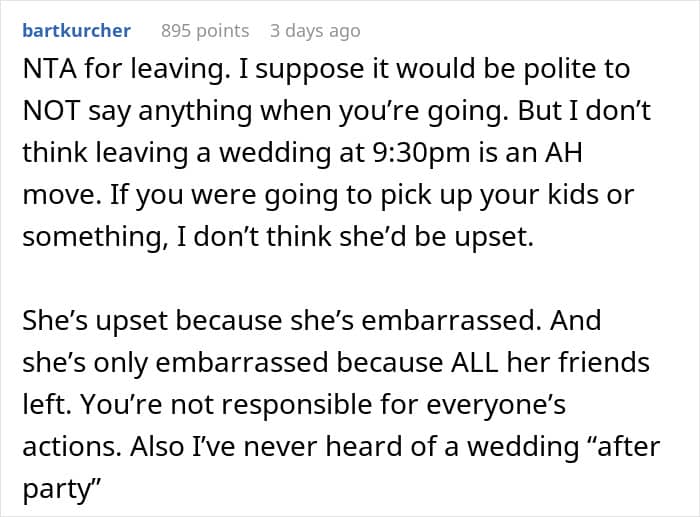Click the word responsible in the comment
This screenshot has height=517, width=700.
click(x=296, y=405)
